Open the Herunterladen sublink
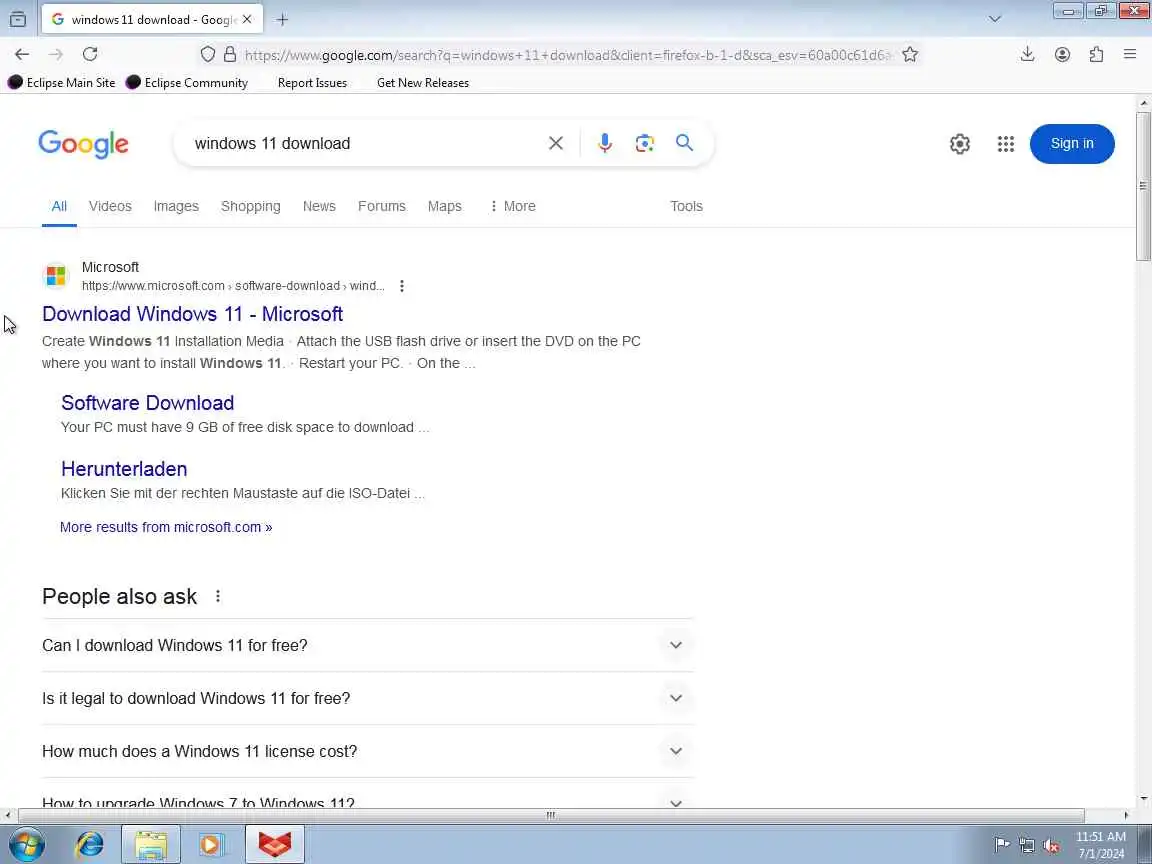 (x=124, y=469)
